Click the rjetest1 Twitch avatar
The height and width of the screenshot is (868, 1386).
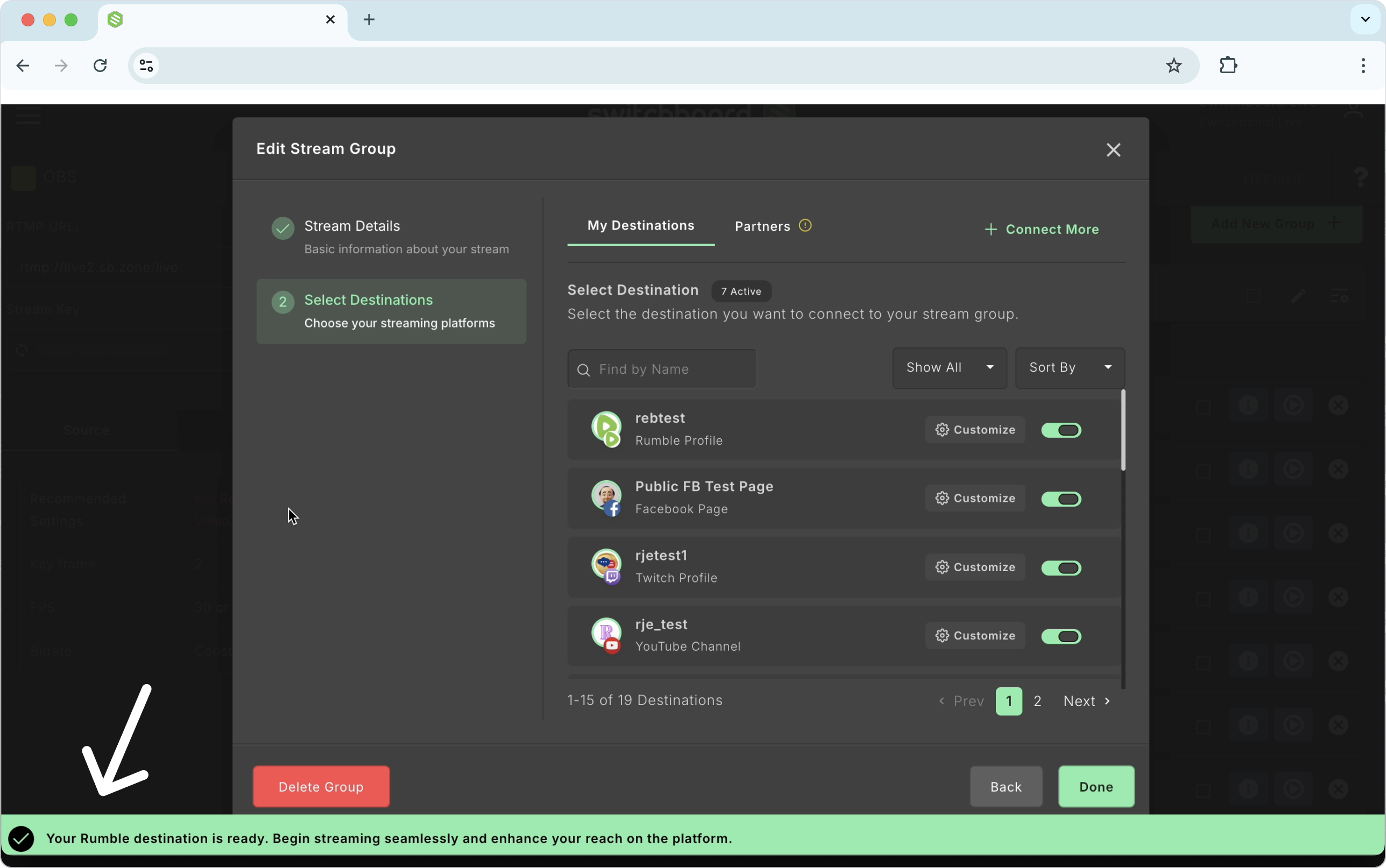pos(606,566)
